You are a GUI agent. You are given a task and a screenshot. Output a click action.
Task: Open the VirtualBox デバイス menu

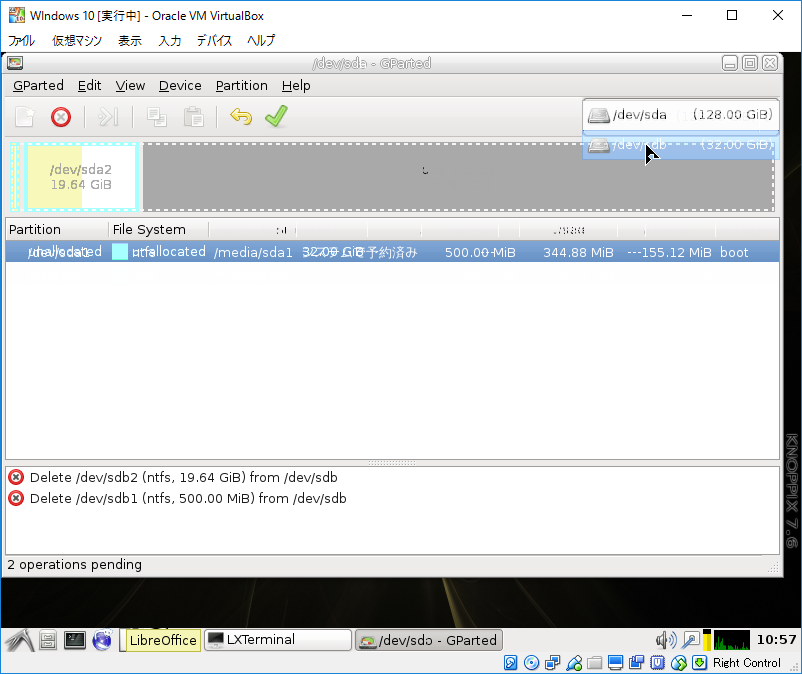pyautogui.click(x=214, y=40)
